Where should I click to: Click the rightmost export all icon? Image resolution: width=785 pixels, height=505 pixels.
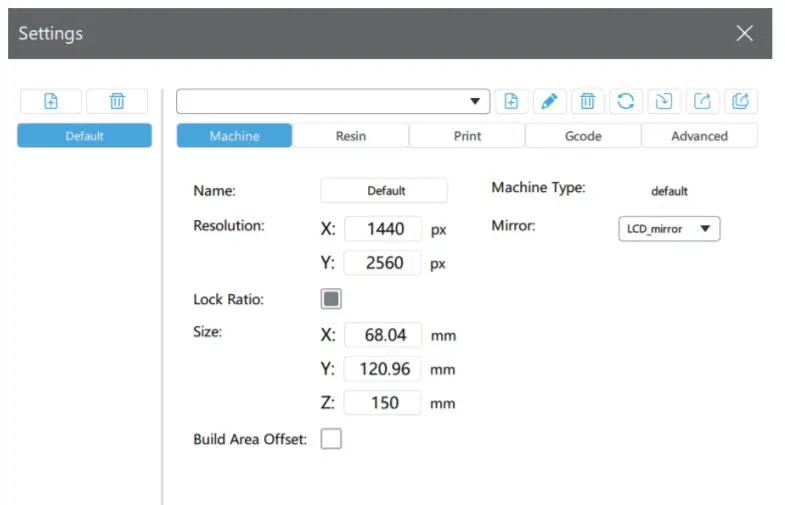741,101
